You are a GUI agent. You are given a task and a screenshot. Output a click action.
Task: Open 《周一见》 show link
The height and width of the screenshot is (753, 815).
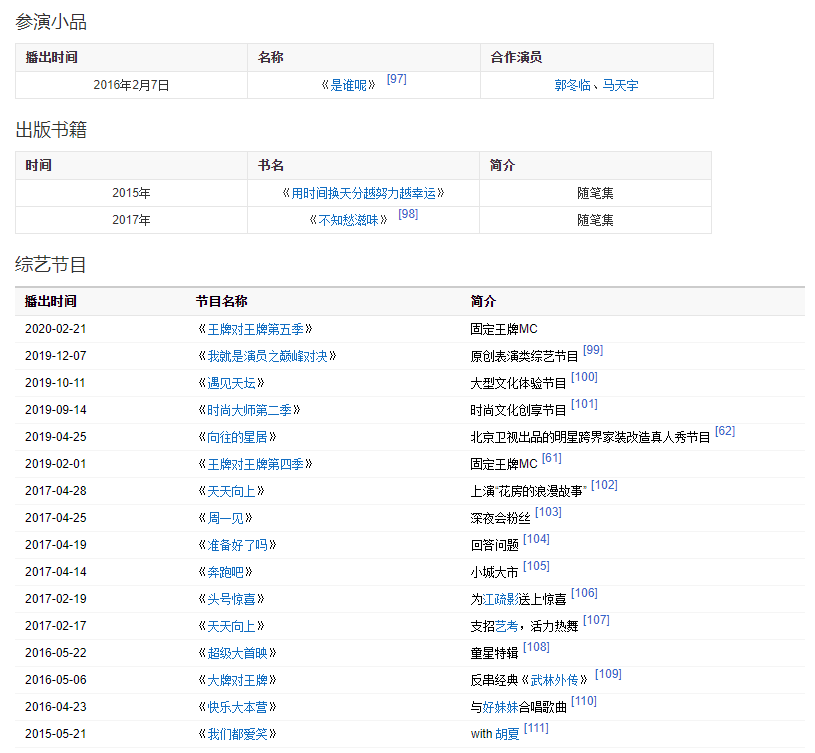tap(223, 518)
